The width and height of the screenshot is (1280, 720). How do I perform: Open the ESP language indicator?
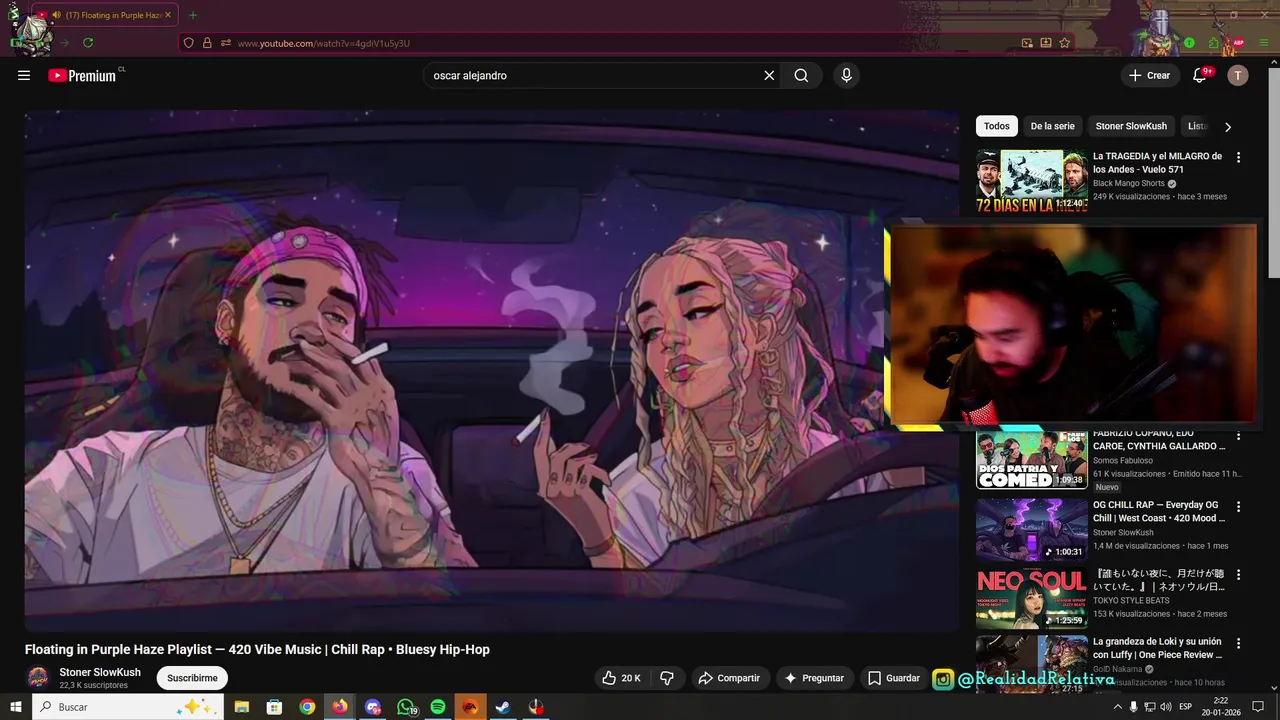[1186, 707]
